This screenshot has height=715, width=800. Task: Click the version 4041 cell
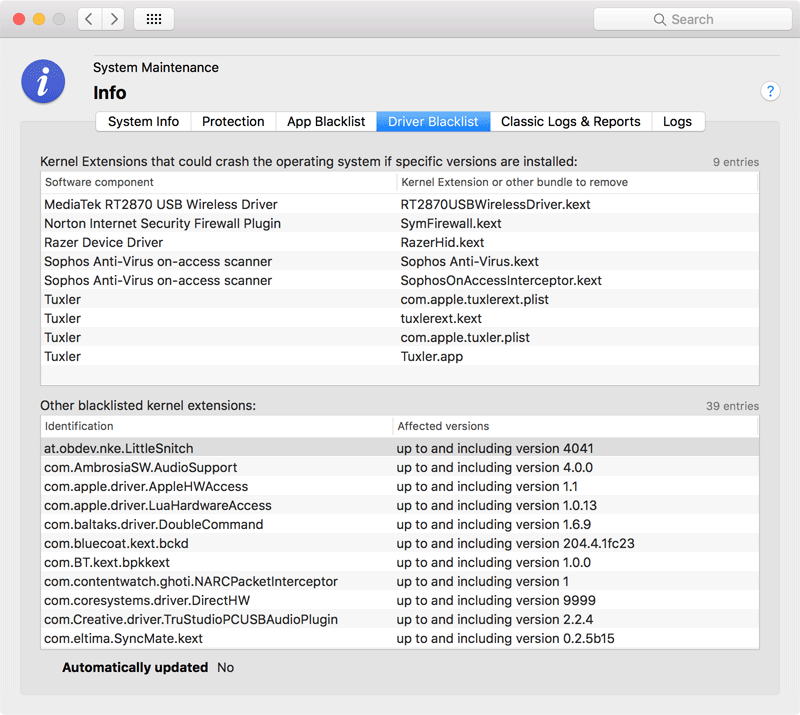pos(495,448)
